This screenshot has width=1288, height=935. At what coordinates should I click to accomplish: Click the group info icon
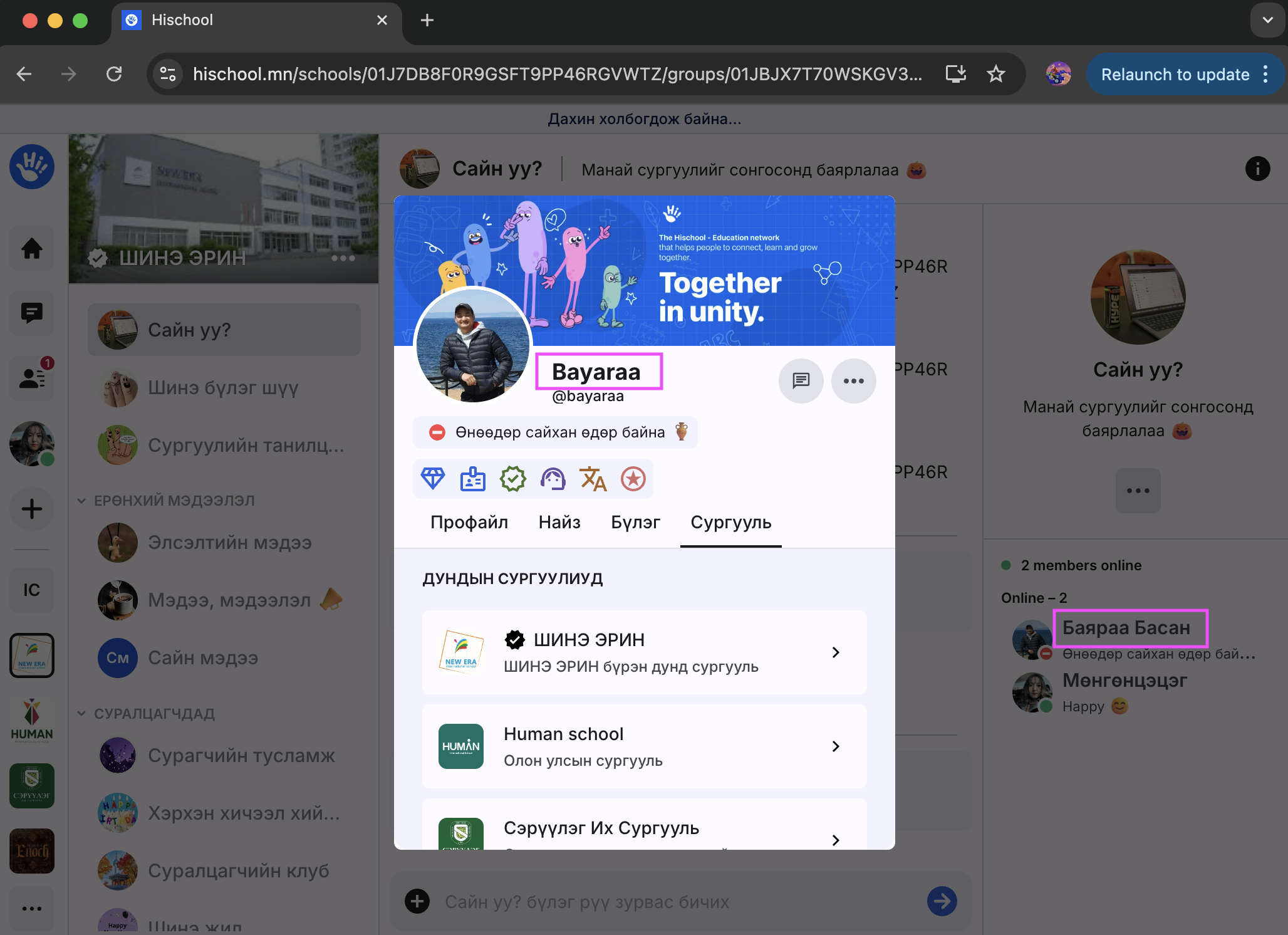[x=1257, y=169]
